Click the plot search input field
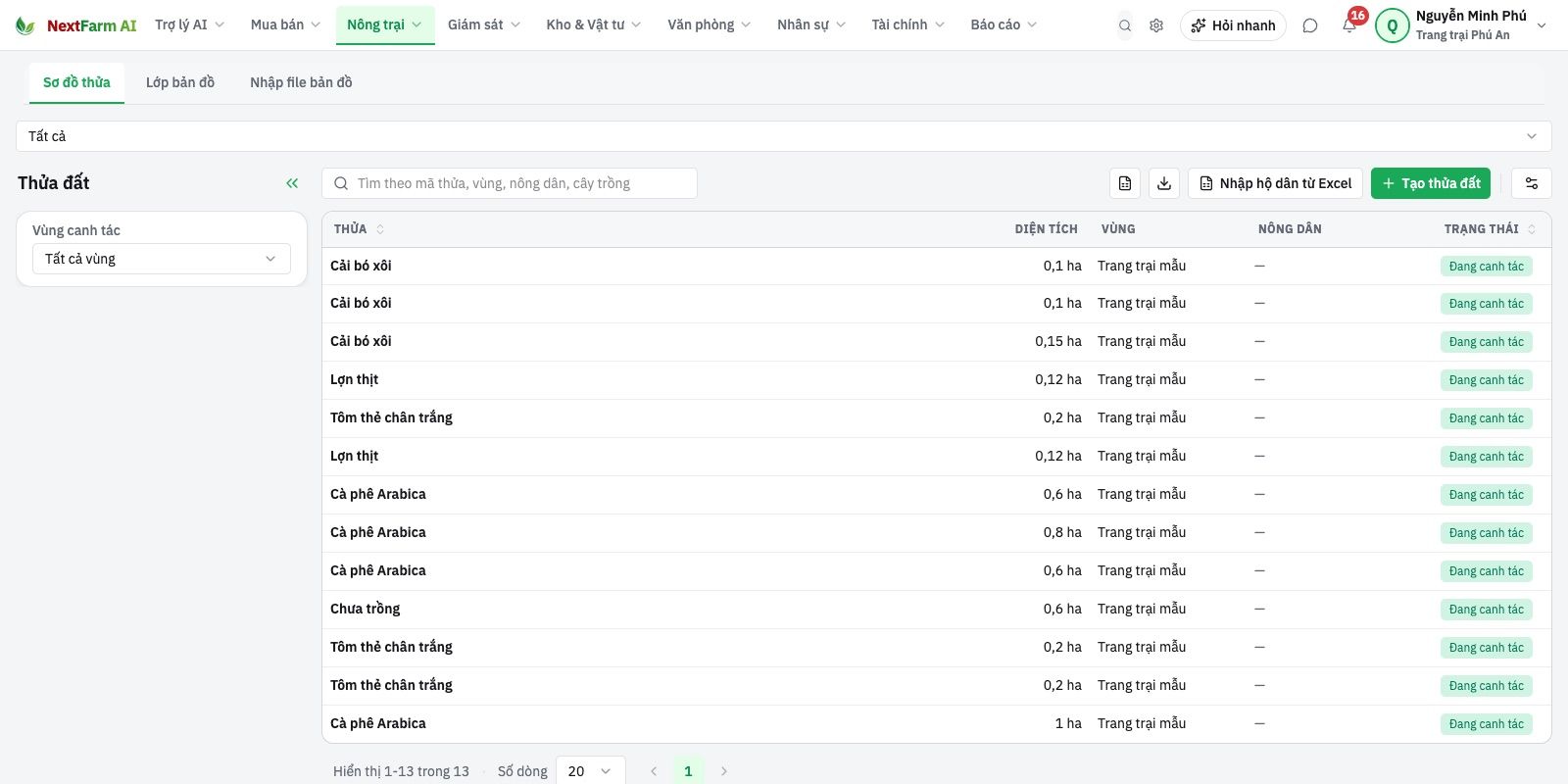This screenshot has height=784, width=1568. pos(510,183)
